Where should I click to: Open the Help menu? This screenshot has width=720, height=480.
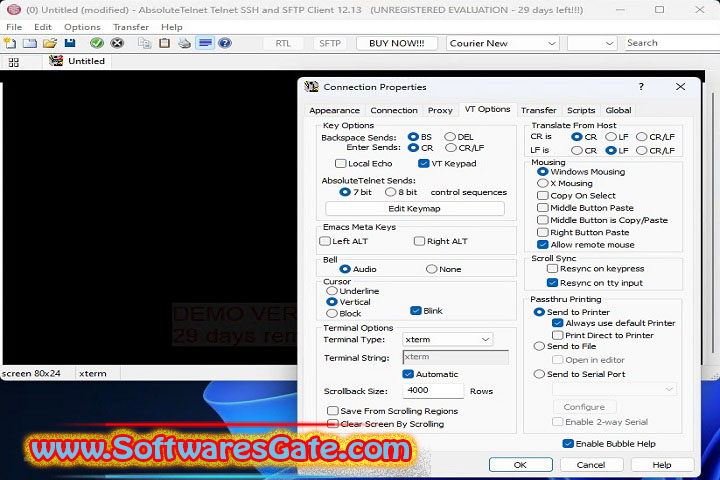(172, 27)
